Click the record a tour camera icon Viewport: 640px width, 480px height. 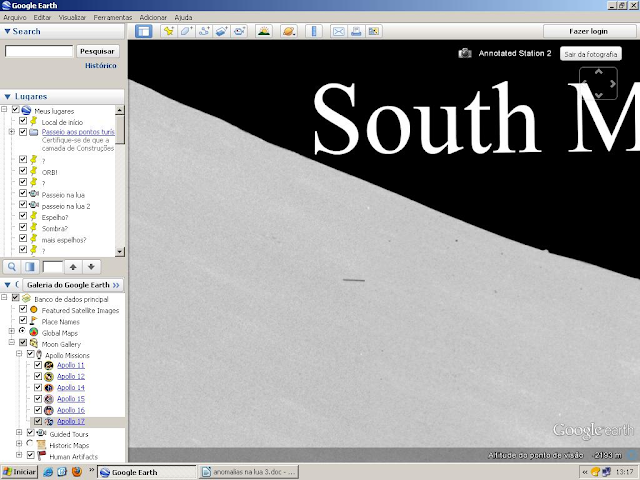[239, 31]
